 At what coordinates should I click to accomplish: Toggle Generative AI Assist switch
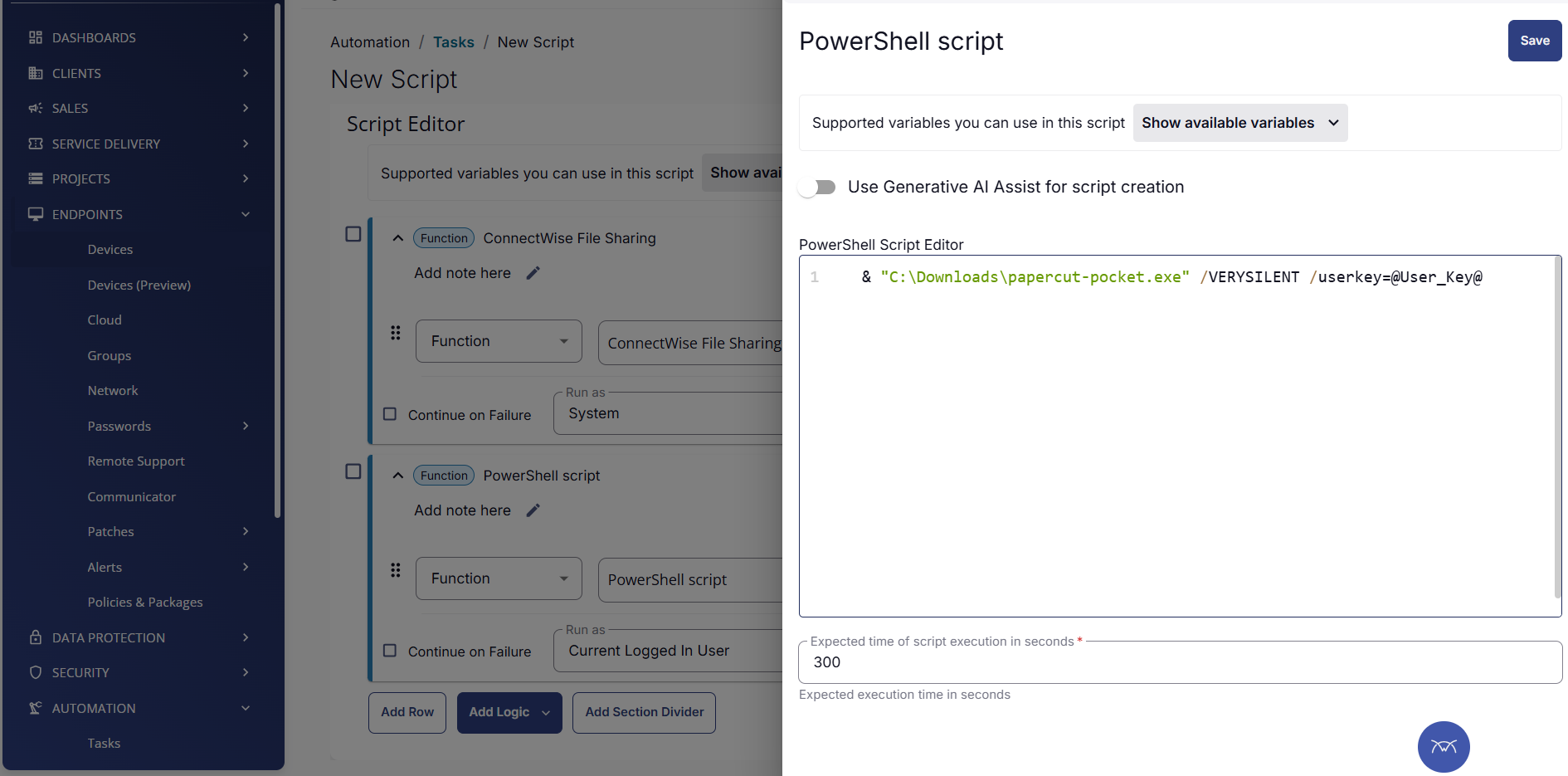coord(818,188)
